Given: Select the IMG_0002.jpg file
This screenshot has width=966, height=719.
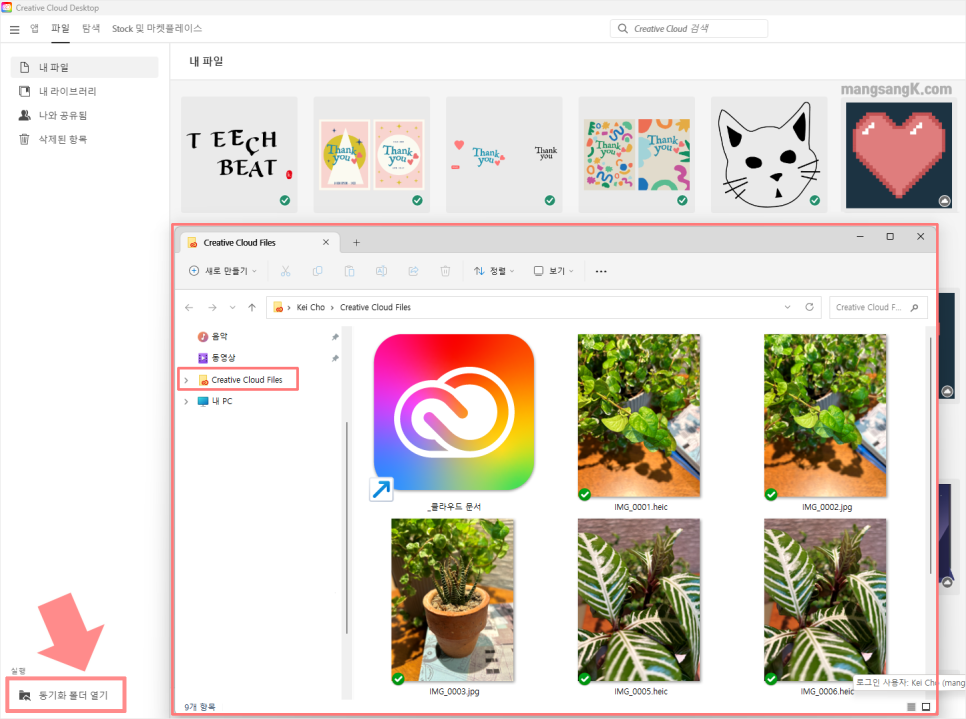Looking at the screenshot, I should tap(826, 423).
